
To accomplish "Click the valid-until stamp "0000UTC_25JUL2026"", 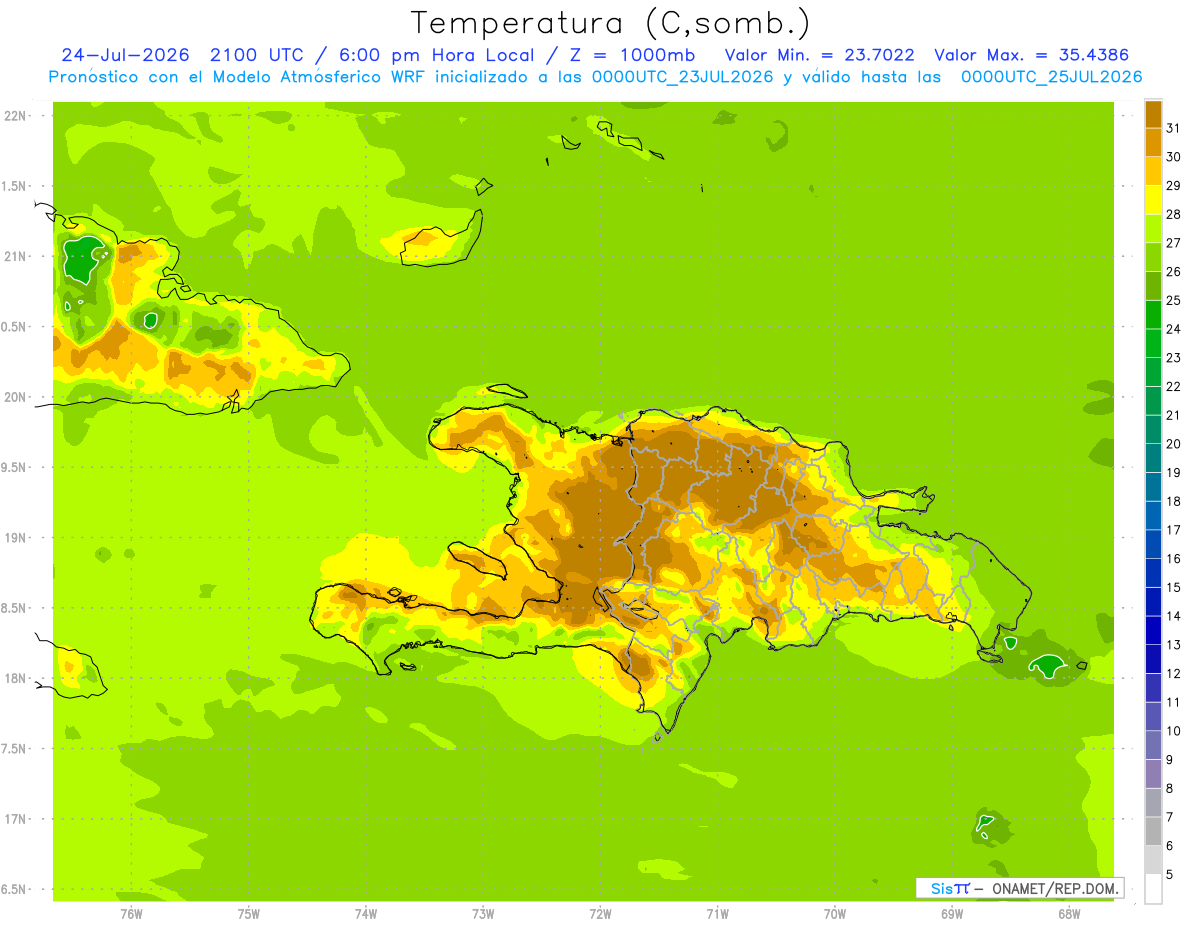I will click(1052, 77).
